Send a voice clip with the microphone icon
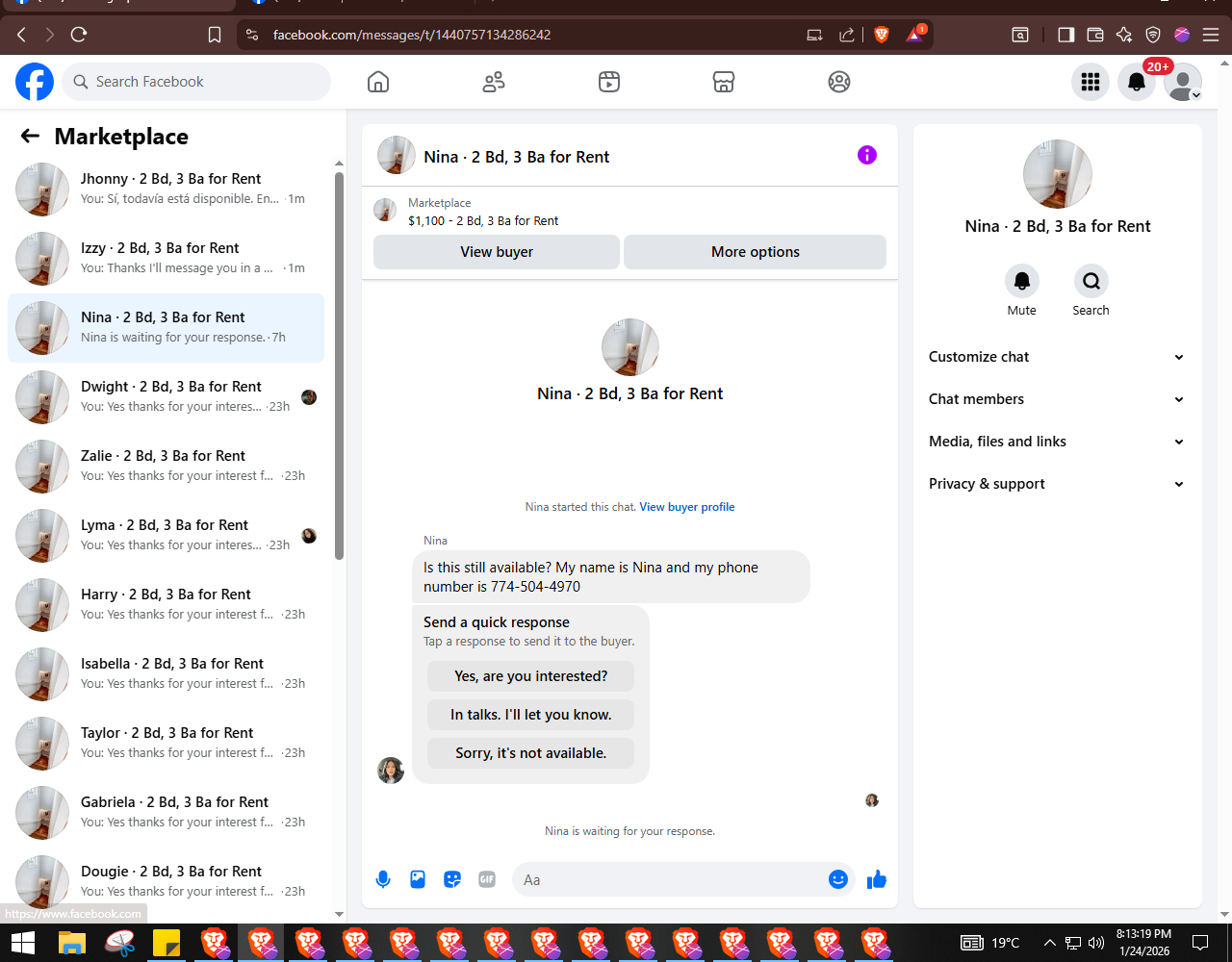Viewport: 1232px width, 962px height. click(383, 879)
